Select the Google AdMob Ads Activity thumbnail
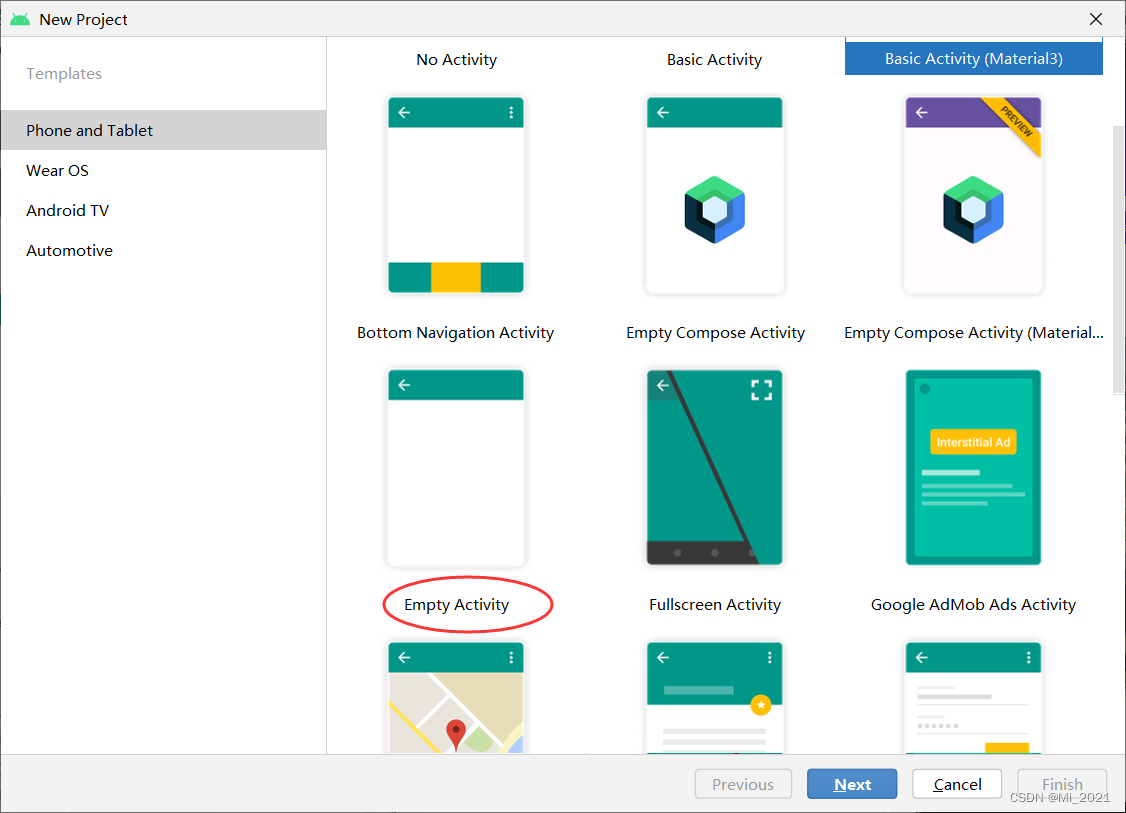The width and height of the screenshot is (1126, 813). click(973, 468)
